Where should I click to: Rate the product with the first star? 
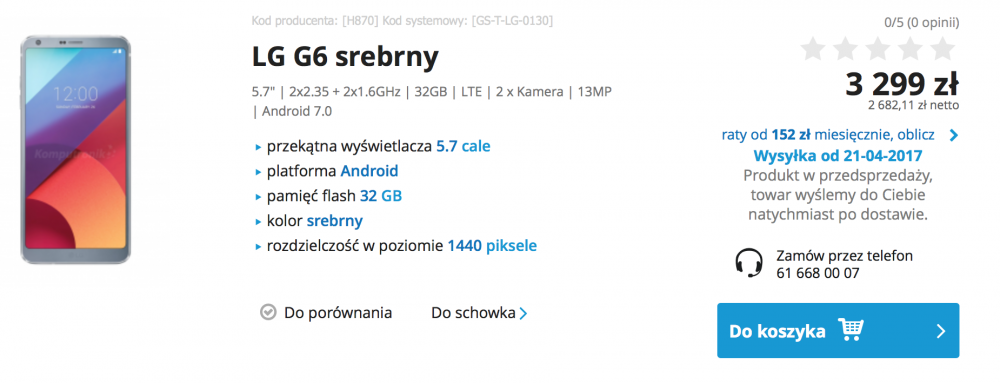tap(812, 49)
